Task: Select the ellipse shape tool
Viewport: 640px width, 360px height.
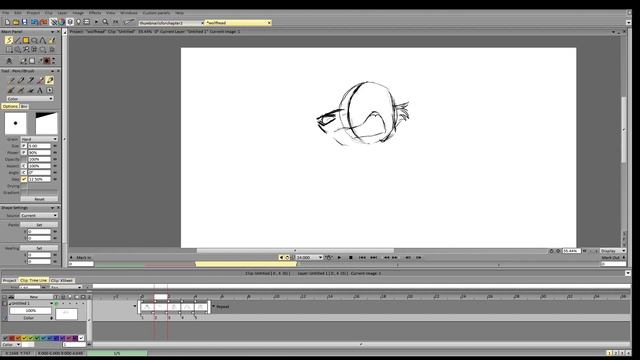Action: point(34,40)
